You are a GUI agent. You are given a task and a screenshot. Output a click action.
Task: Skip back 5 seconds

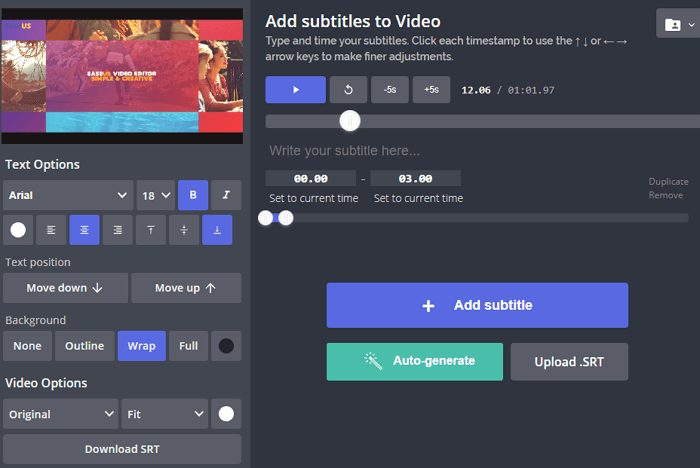click(389, 90)
